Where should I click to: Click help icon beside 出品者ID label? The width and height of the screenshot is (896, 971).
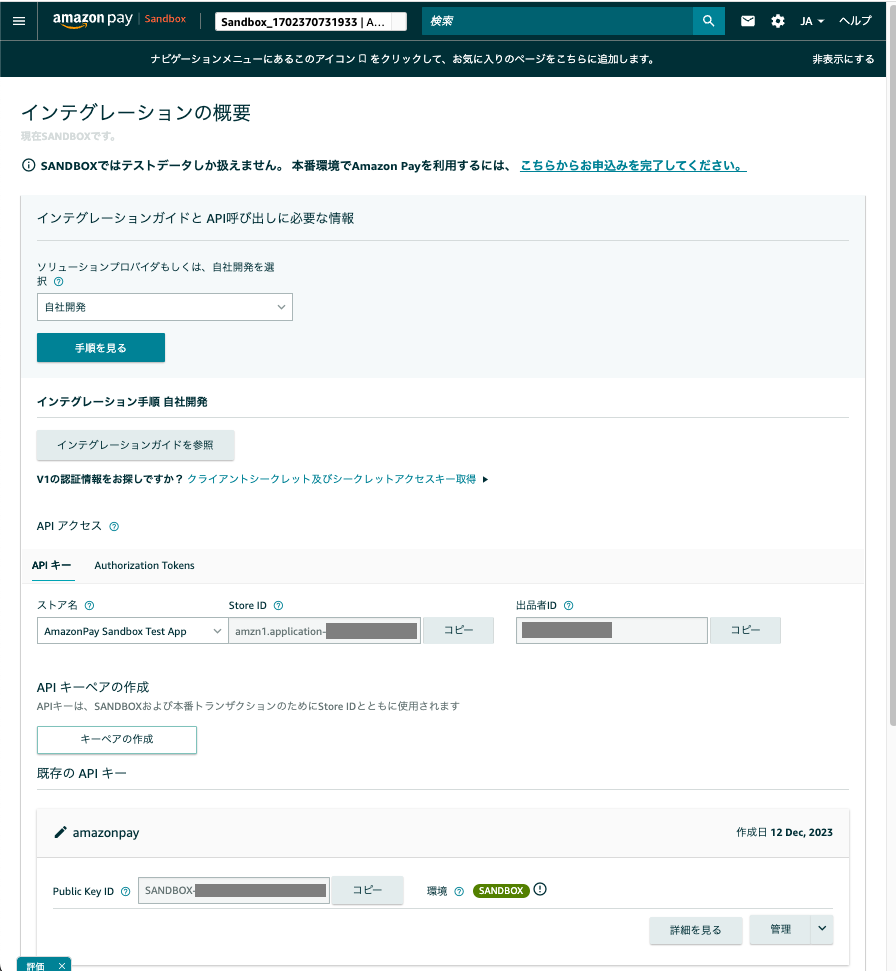tap(568, 606)
